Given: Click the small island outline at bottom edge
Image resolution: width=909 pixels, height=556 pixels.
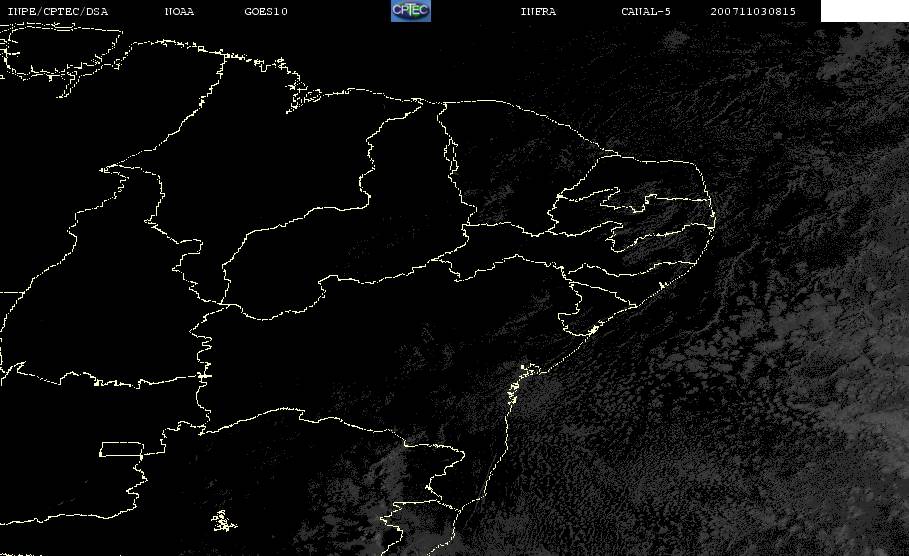Looking at the screenshot, I should pyautogui.click(x=222, y=520).
